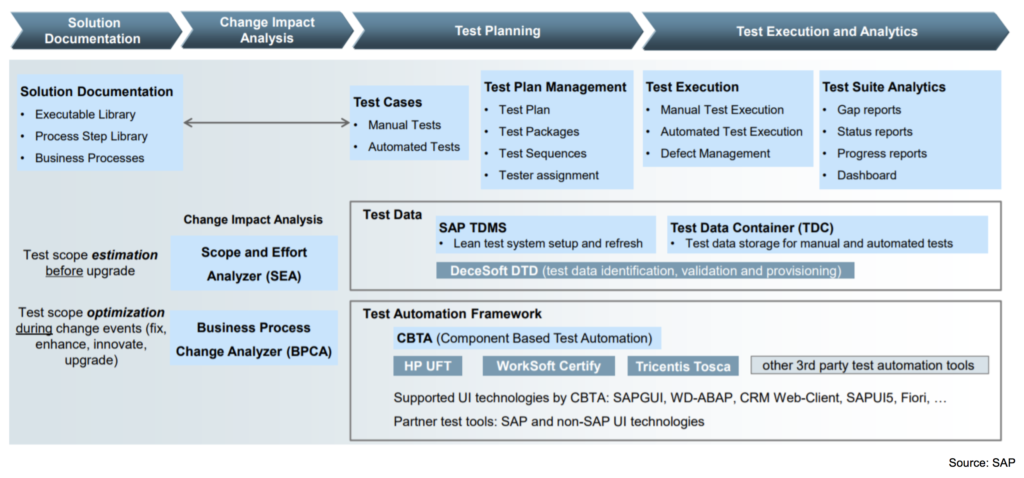
Task: Select the DeceSoft DTD bar
Action: (645, 270)
